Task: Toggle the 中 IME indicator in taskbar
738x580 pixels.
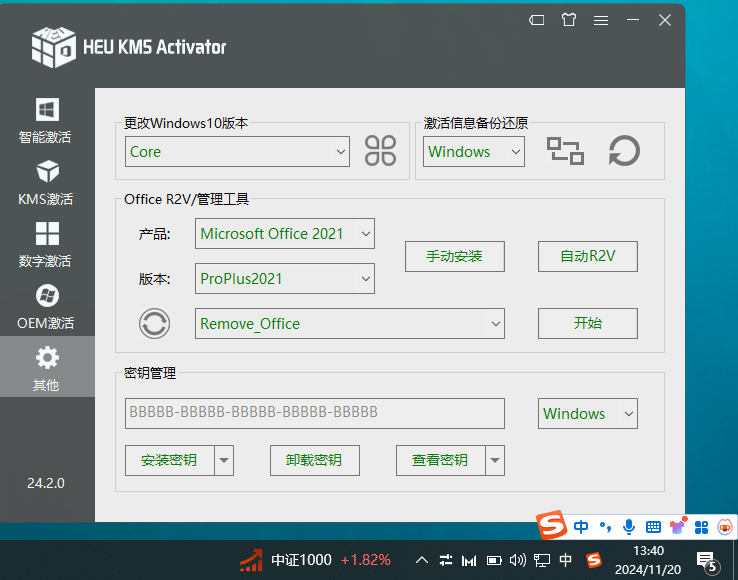Action: tap(565, 560)
